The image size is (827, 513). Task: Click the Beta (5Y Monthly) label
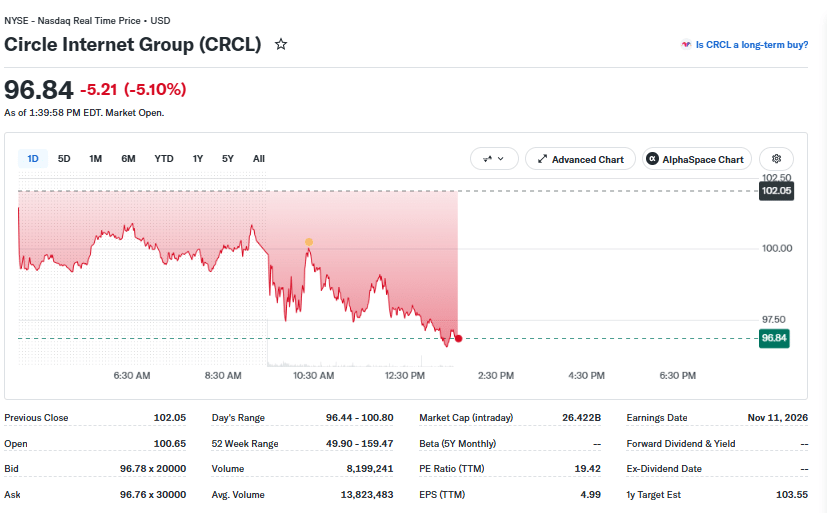458,443
